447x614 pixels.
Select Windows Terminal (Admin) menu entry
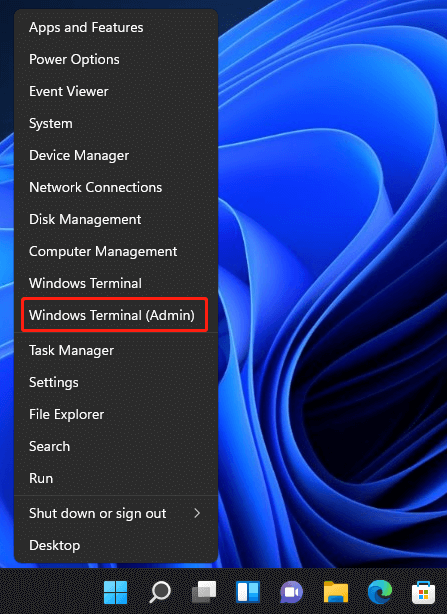coord(114,315)
